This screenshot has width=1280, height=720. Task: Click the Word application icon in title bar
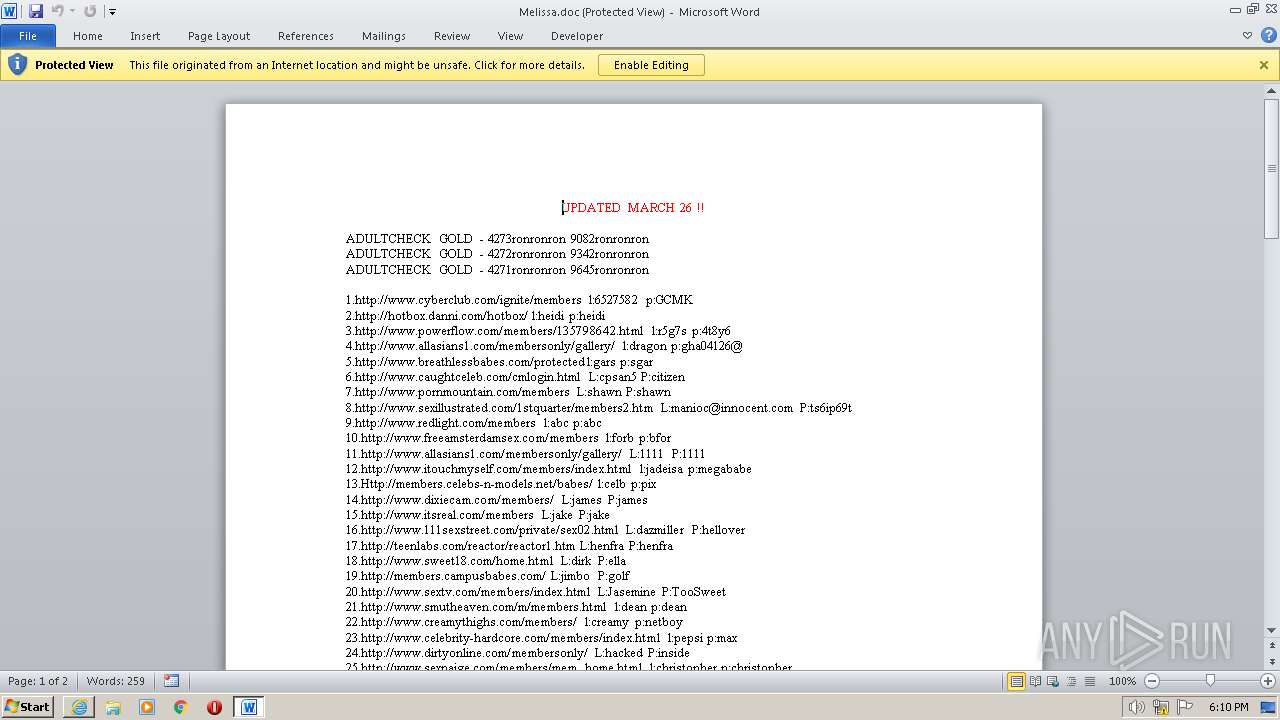(10, 11)
